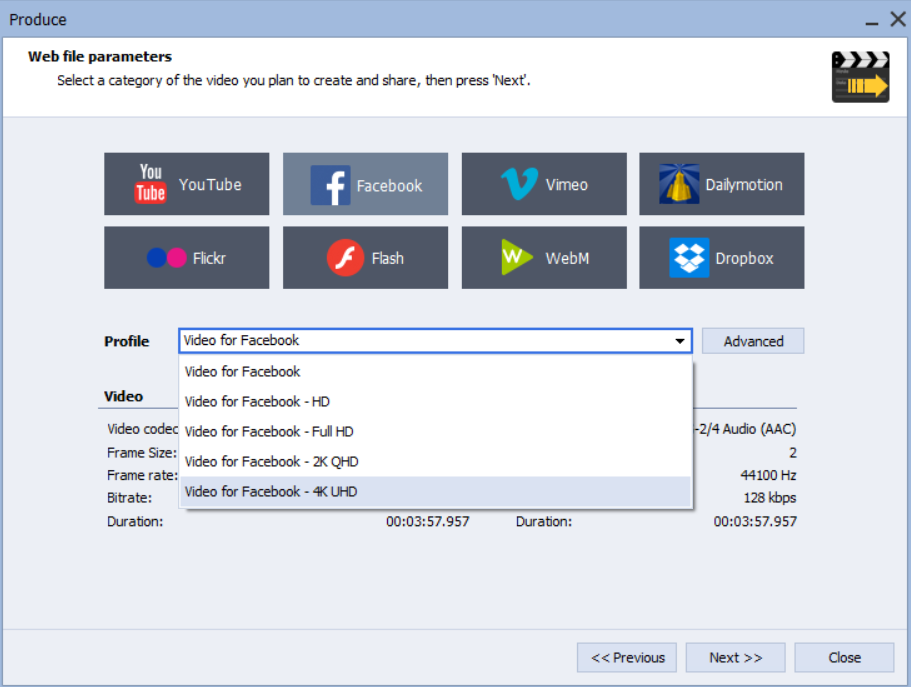Choose 'Video for Facebook - HD' profile
Screen dimensions: 911x687
coord(257,401)
